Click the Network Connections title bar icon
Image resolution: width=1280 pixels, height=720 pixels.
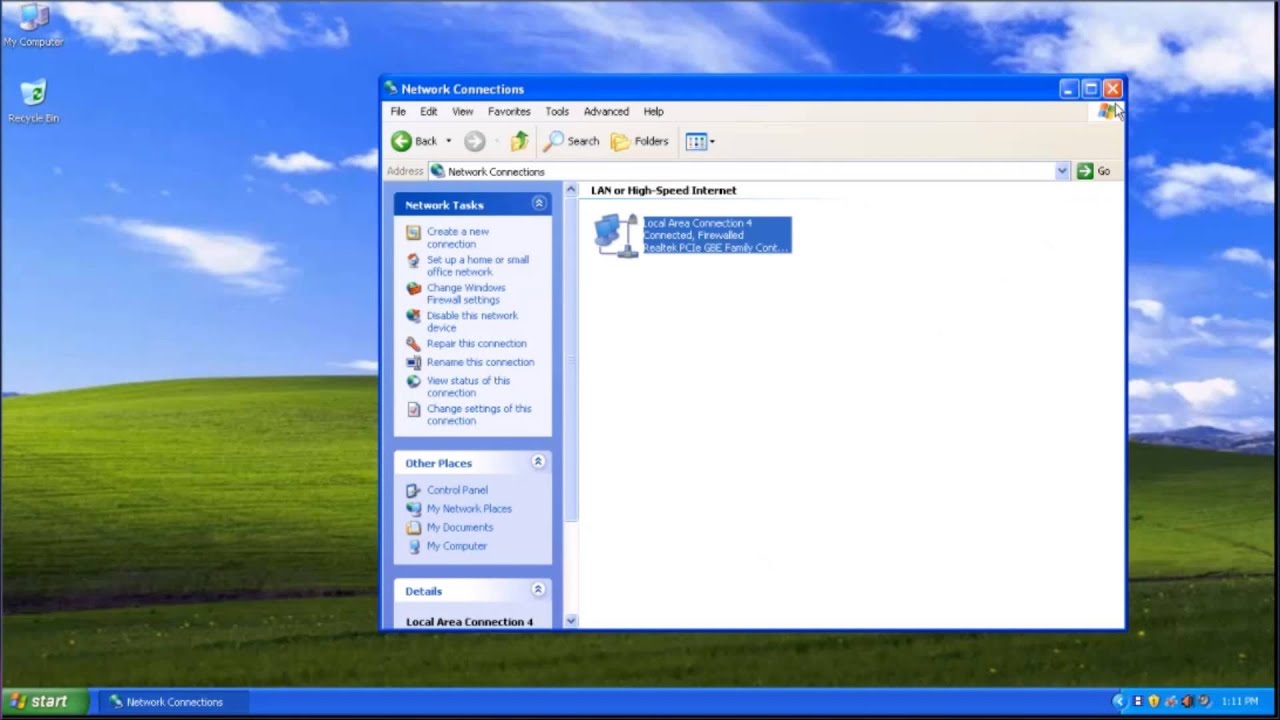[391, 89]
